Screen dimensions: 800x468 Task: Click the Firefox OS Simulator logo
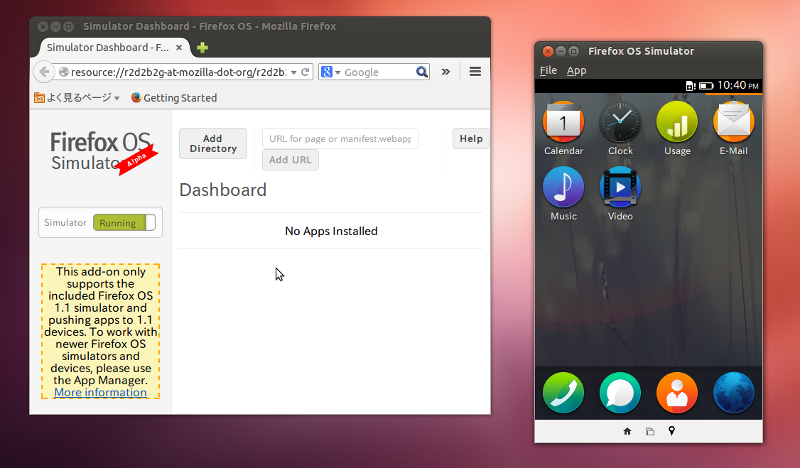coord(104,153)
